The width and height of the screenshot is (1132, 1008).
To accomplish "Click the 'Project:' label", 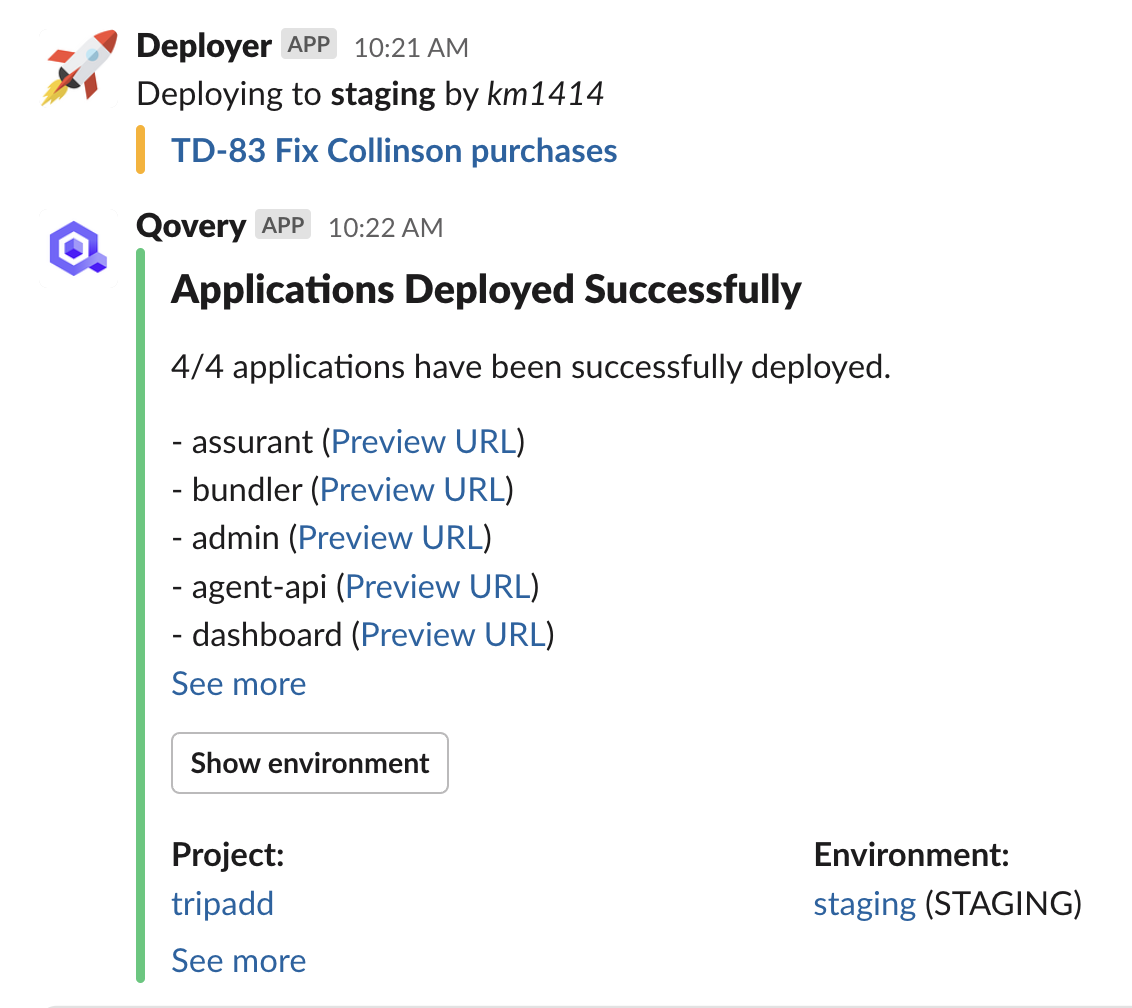I will coord(228,856).
